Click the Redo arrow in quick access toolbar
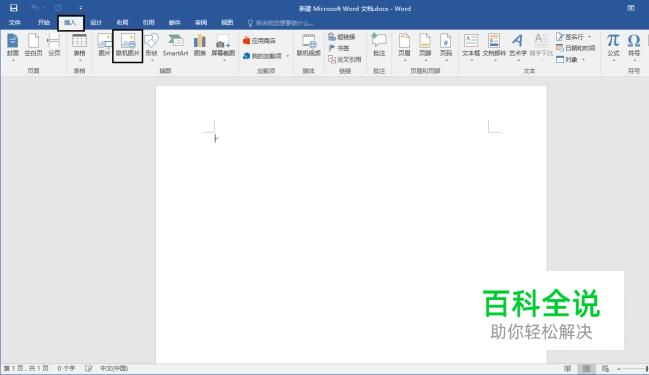Screen dimensions: 649x375 (x=58, y=8)
